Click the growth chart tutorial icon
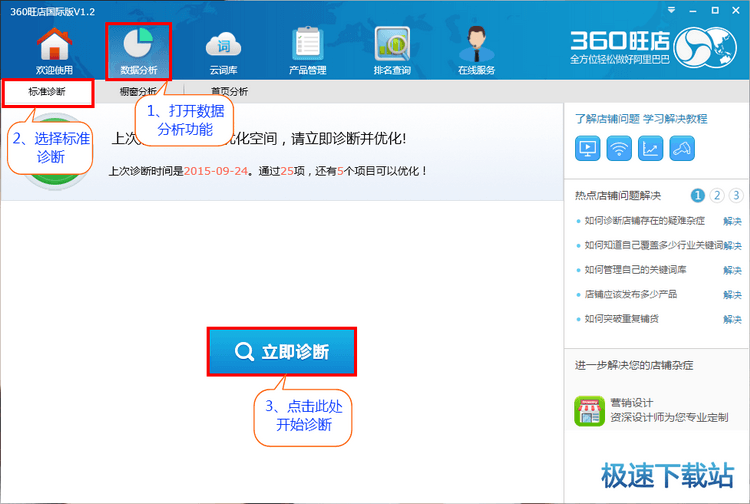 (651, 148)
